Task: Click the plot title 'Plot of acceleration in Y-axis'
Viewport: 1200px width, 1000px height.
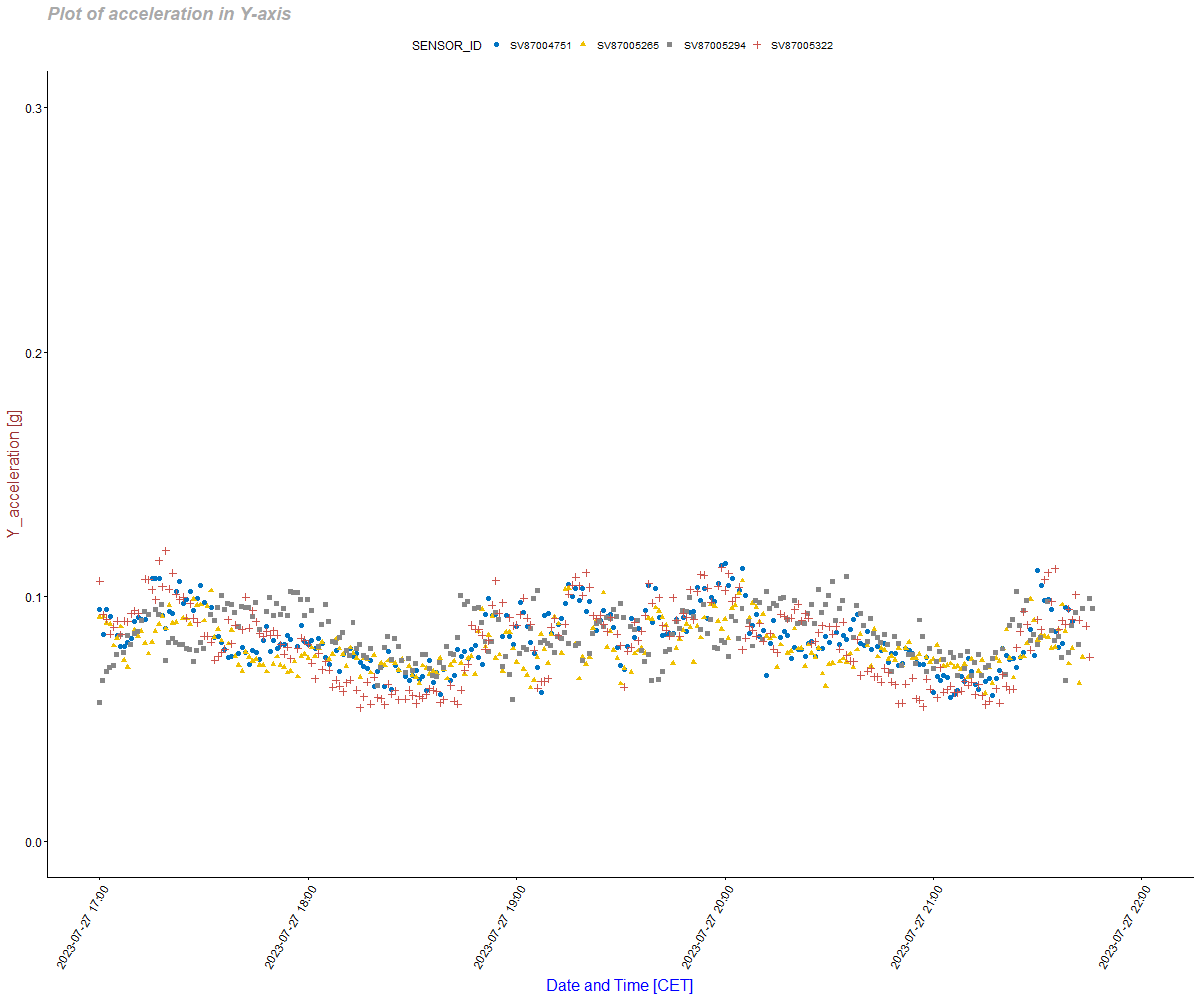Action: pyautogui.click(x=169, y=15)
